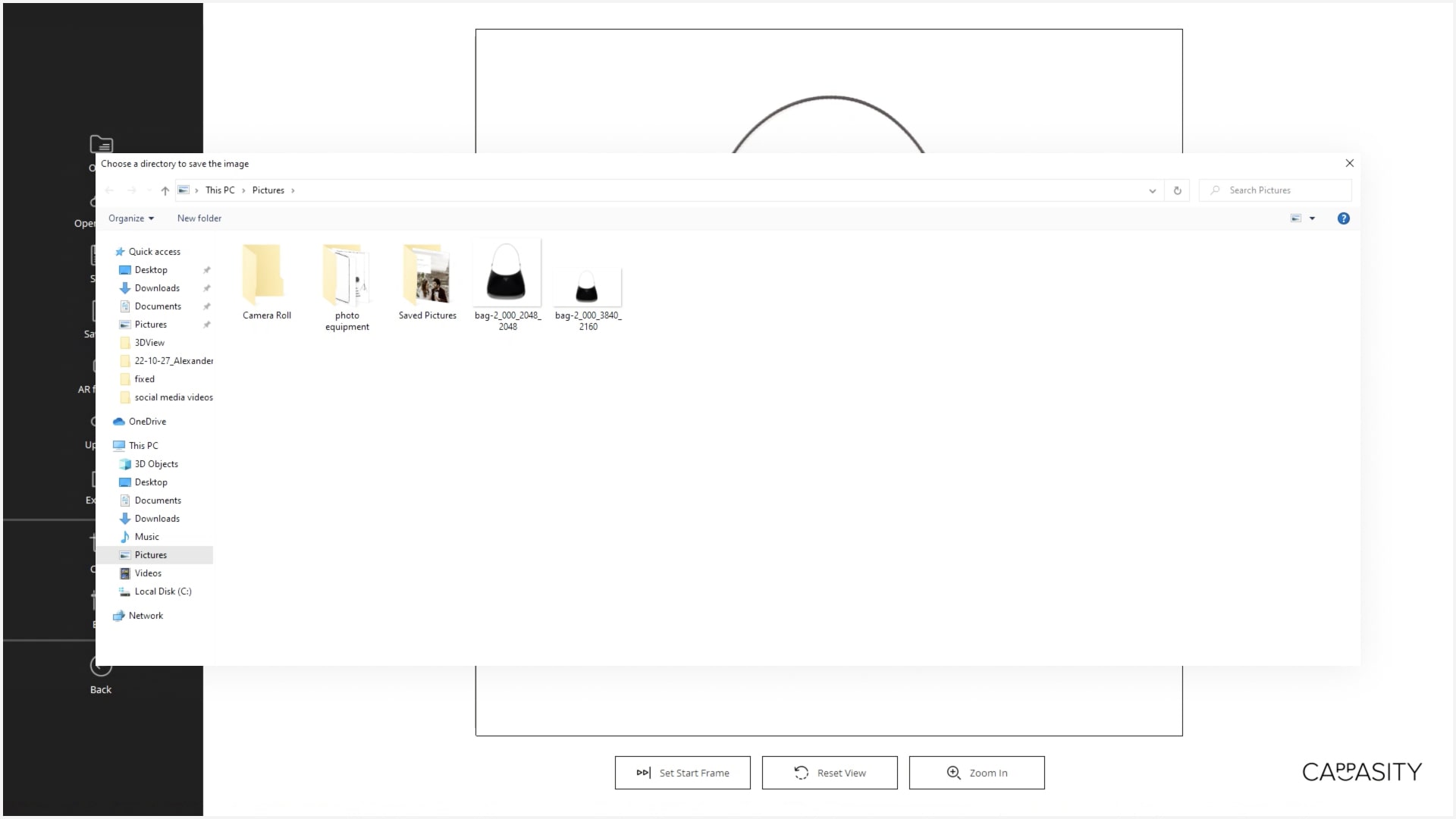Screen dimensions: 1456x819
Task: Click the Search Pictures field
Action: tap(1275, 190)
